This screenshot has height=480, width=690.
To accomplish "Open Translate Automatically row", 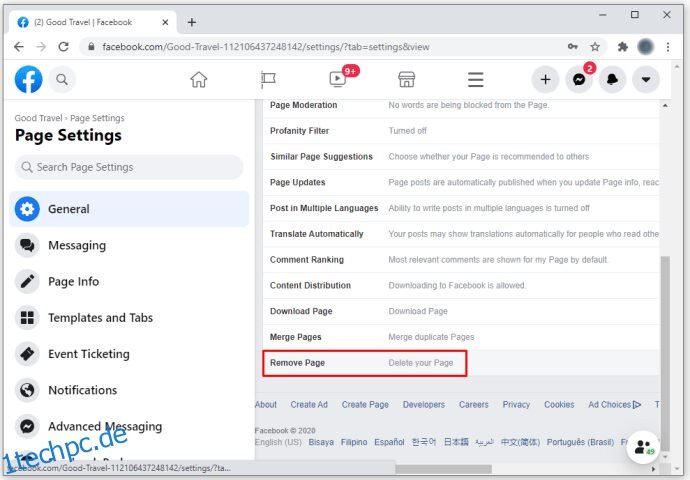I will [x=461, y=234].
